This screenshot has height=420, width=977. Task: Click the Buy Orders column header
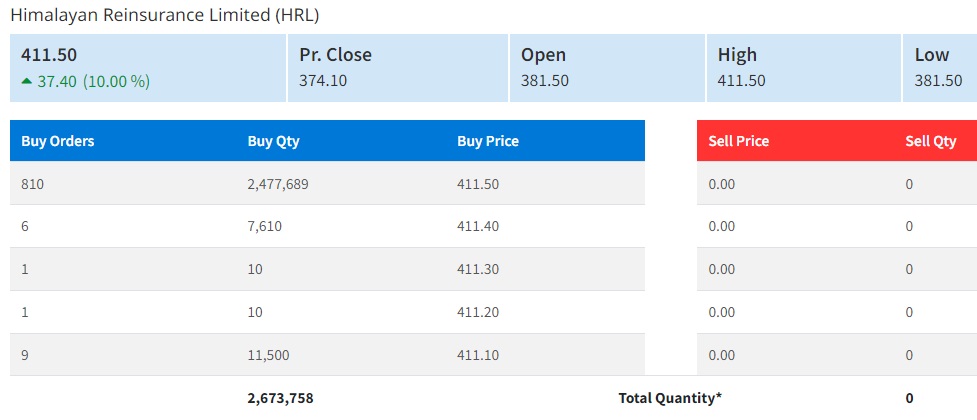[x=58, y=141]
